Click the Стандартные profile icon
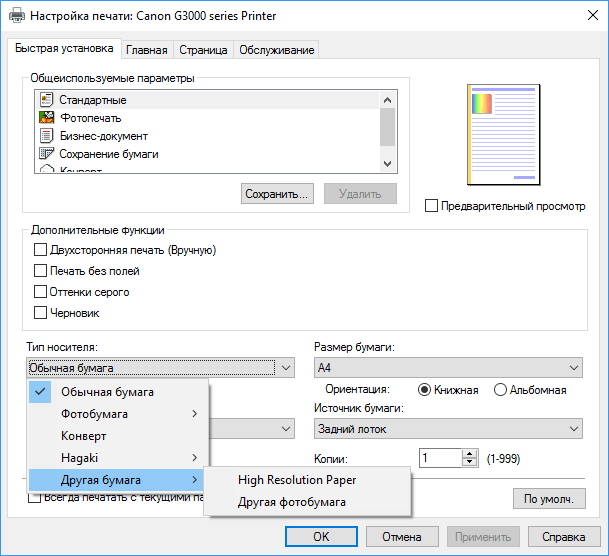The image size is (609, 556). pos(46,100)
